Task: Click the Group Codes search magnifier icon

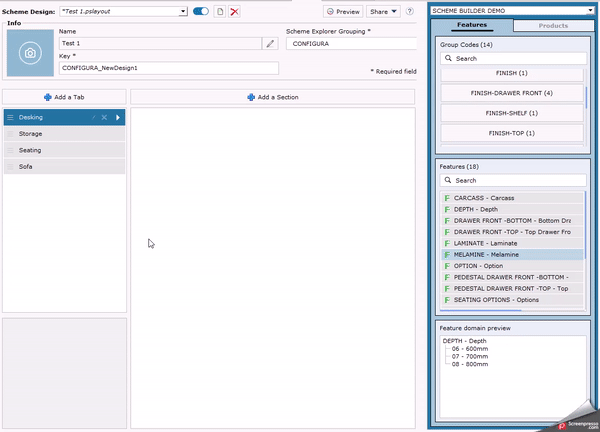Action: point(448,58)
